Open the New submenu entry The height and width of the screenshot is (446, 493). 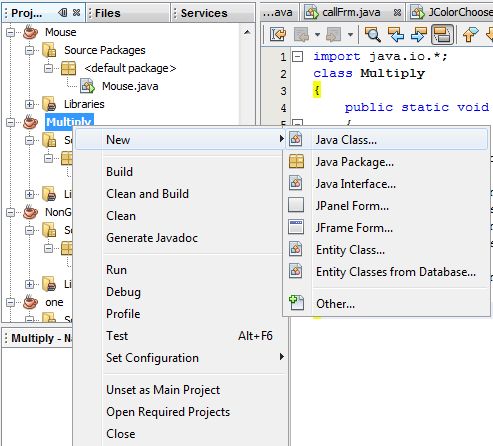coord(180,140)
